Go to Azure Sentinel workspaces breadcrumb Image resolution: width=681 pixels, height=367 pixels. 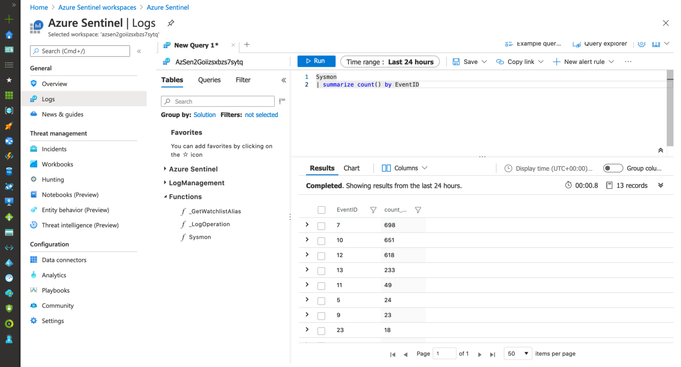(97, 7)
